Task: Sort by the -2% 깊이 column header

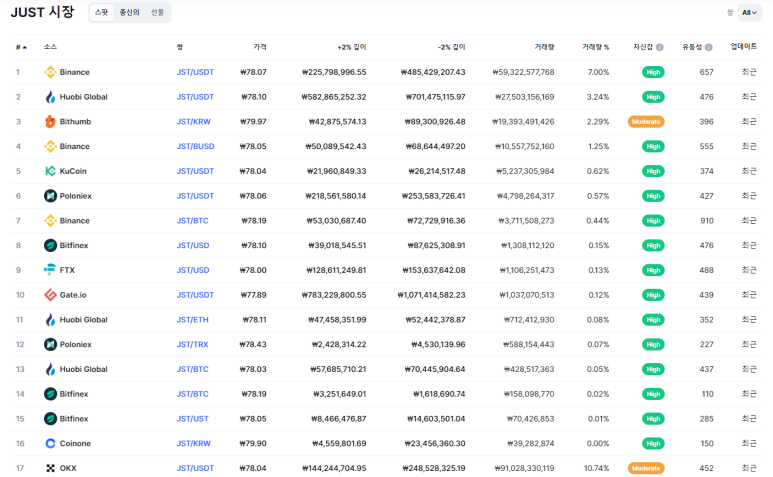Action: pos(452,47)
